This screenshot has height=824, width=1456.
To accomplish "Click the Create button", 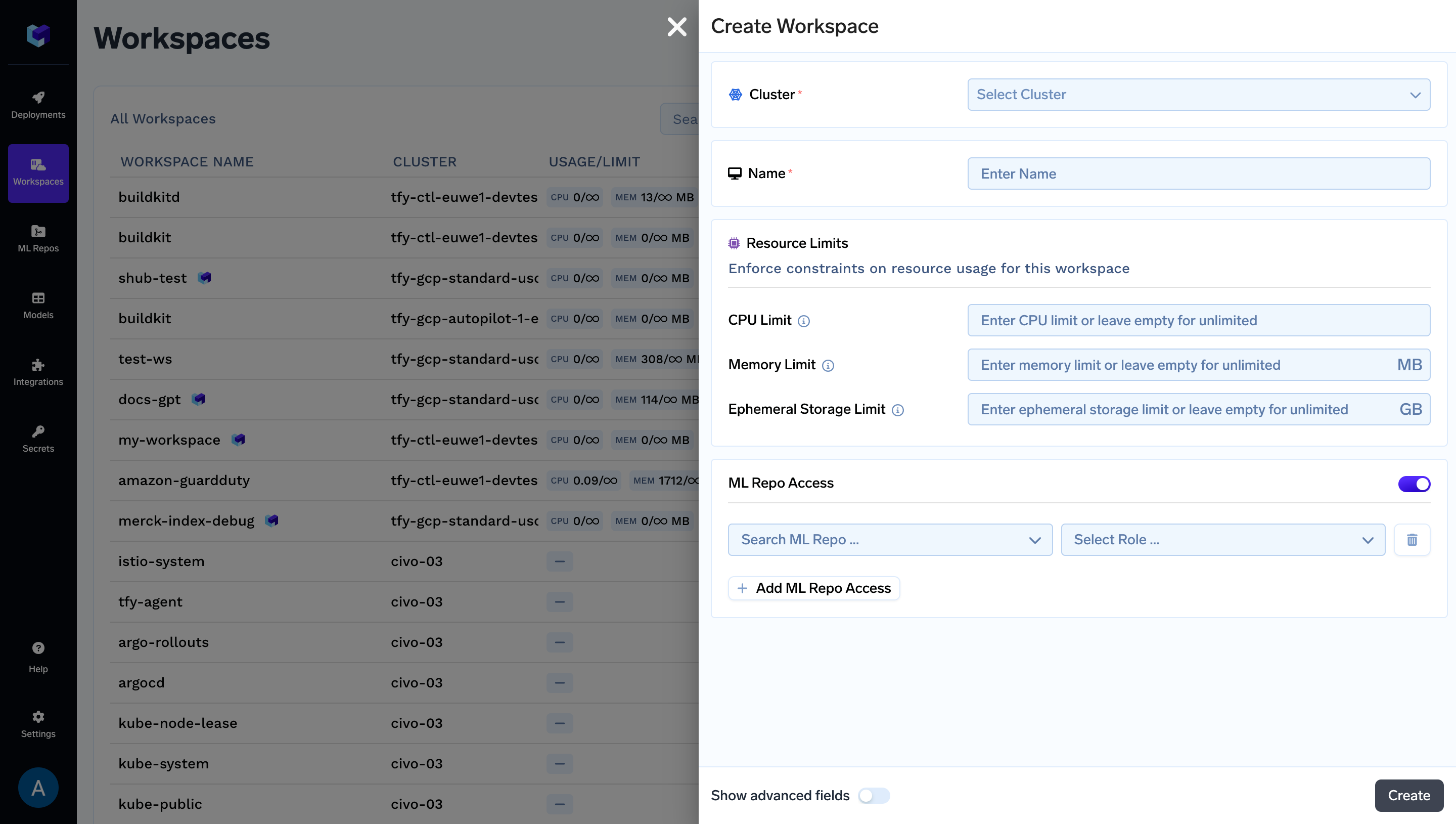I will 1408,796.
